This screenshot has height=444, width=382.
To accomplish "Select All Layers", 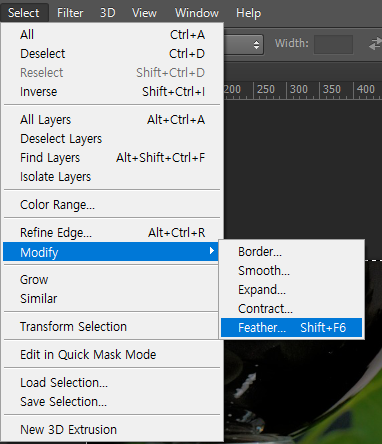I will pyautogui.click(x=113, y=120).
